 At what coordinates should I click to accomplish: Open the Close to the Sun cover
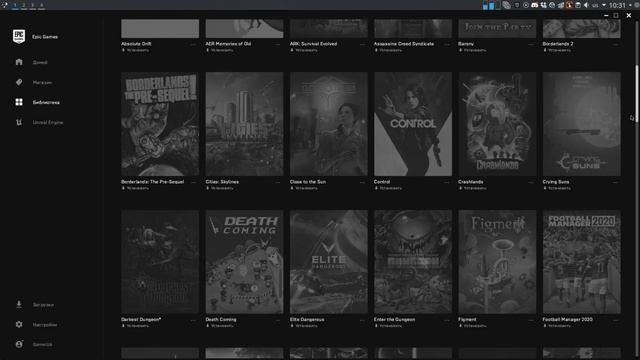(x=329, y=124)
